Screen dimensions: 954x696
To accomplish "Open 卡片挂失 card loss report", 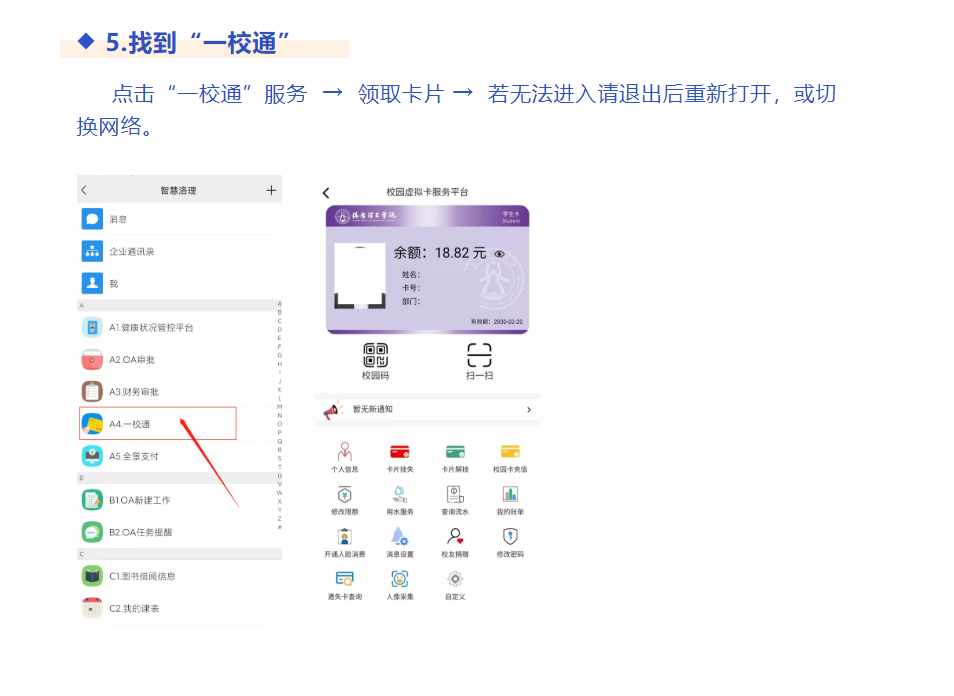I will (400, 452).
